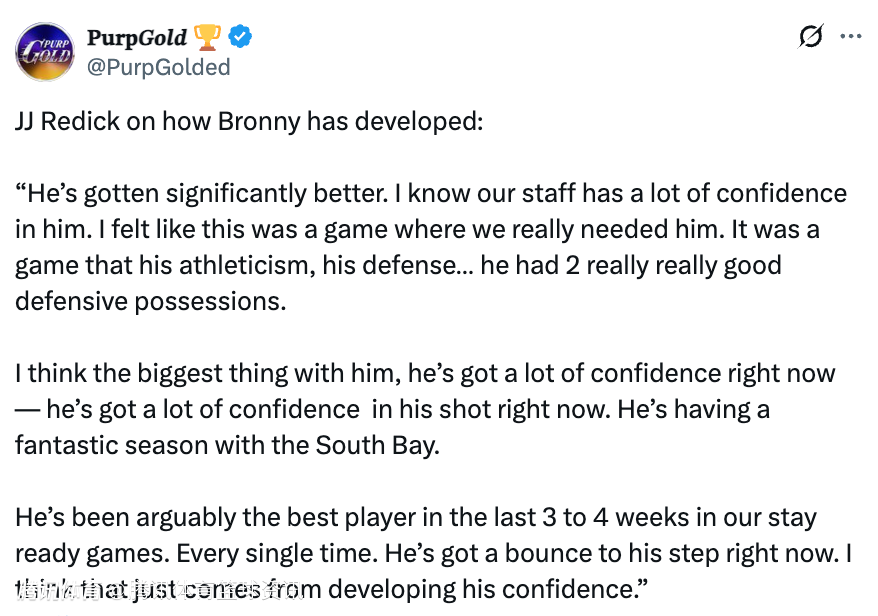Click the Grok slashed-circle icon
The height and width of the screenshot is (616, 878).
pyautogui.click(x=811, y=37)
